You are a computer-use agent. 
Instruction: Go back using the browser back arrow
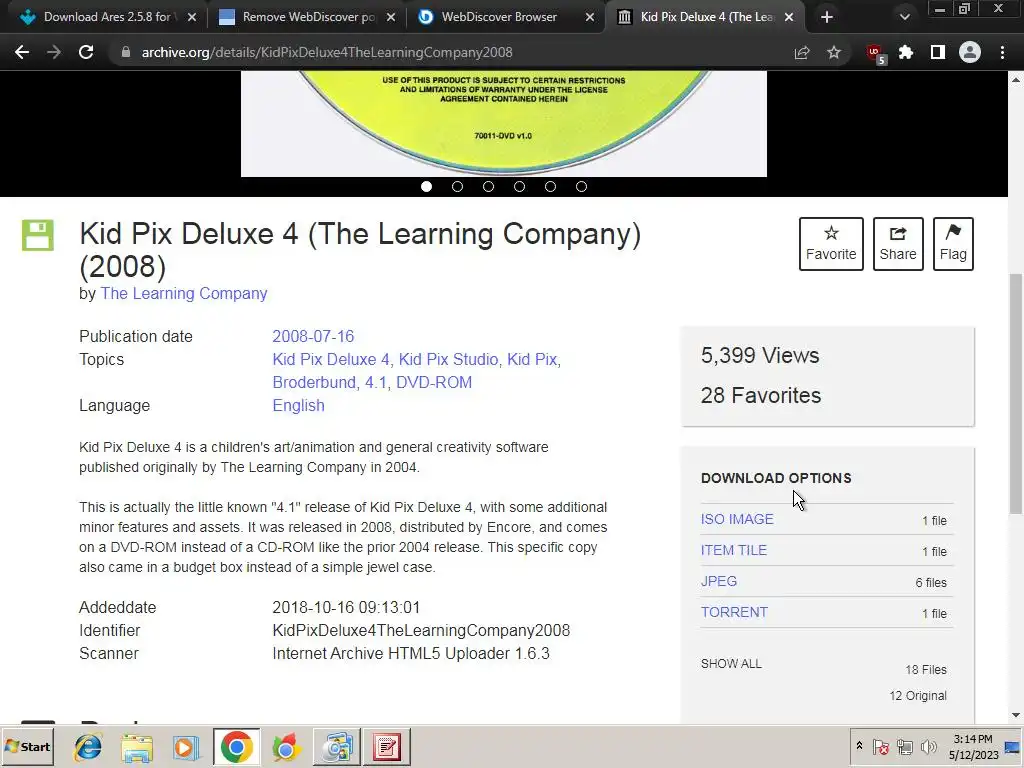[x=22, y=52]
